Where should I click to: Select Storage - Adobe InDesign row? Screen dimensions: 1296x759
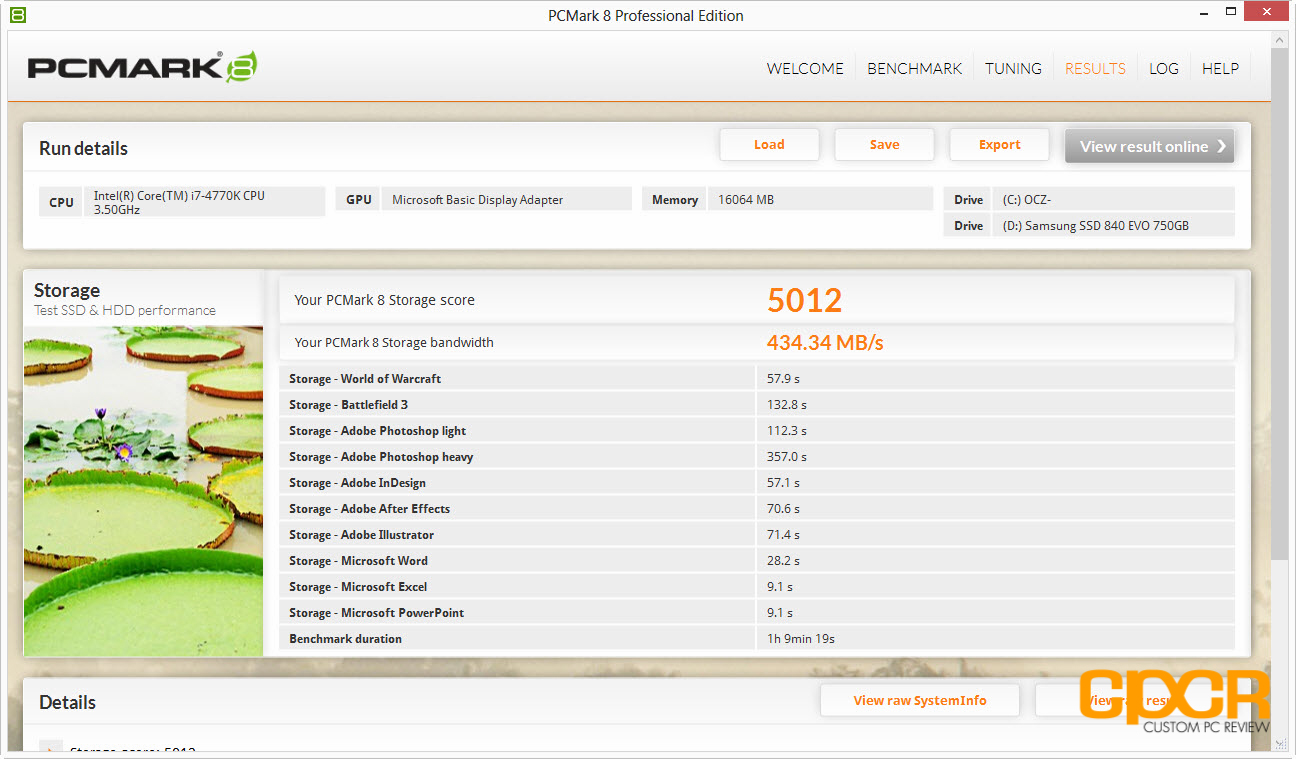(756, 483)
